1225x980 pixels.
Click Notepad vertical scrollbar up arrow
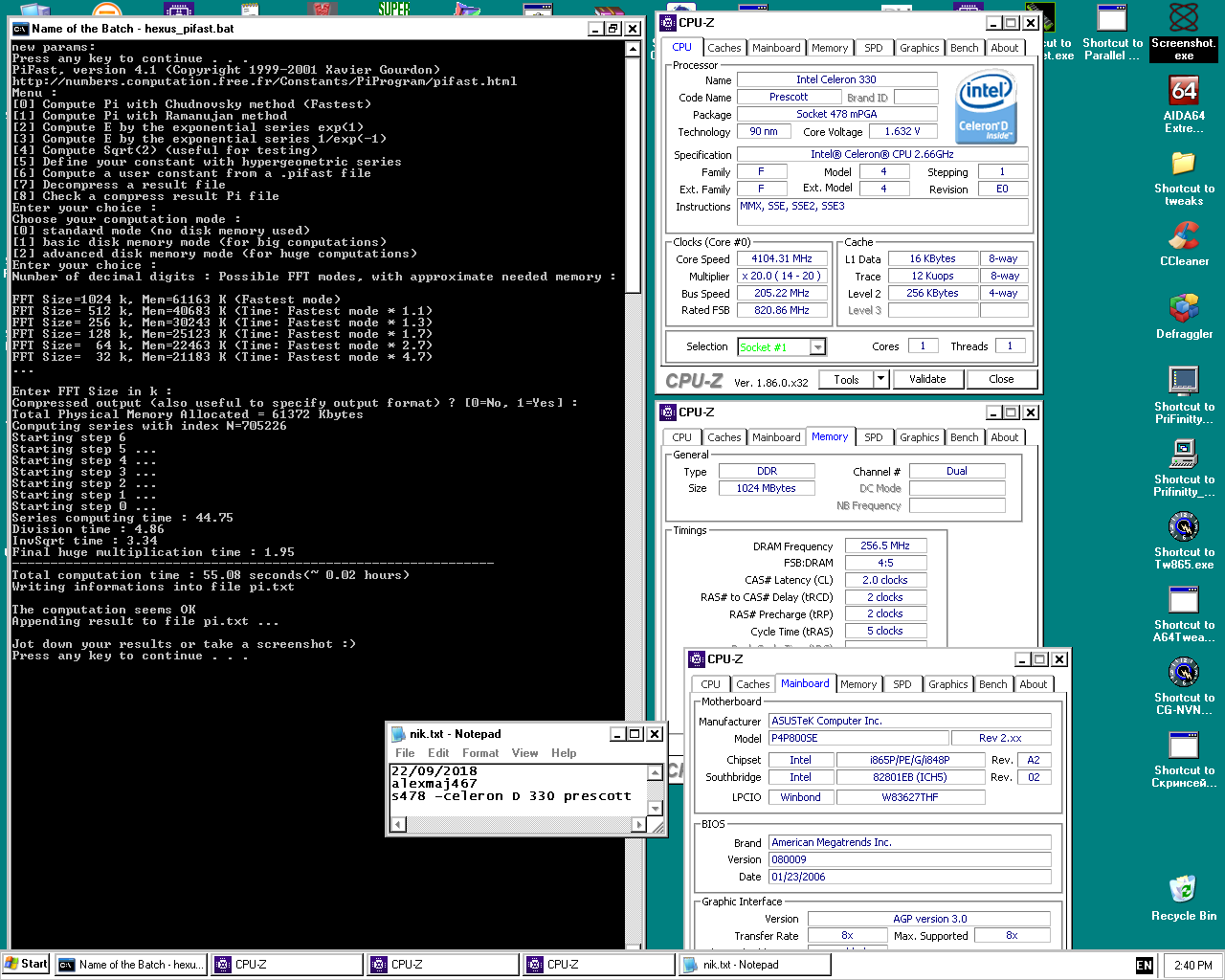point(656,772)
